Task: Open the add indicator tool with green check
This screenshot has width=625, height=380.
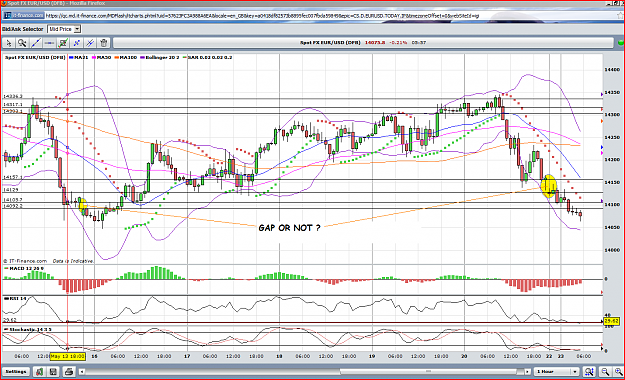Action: pyautogui.click(x=63, y=43)
